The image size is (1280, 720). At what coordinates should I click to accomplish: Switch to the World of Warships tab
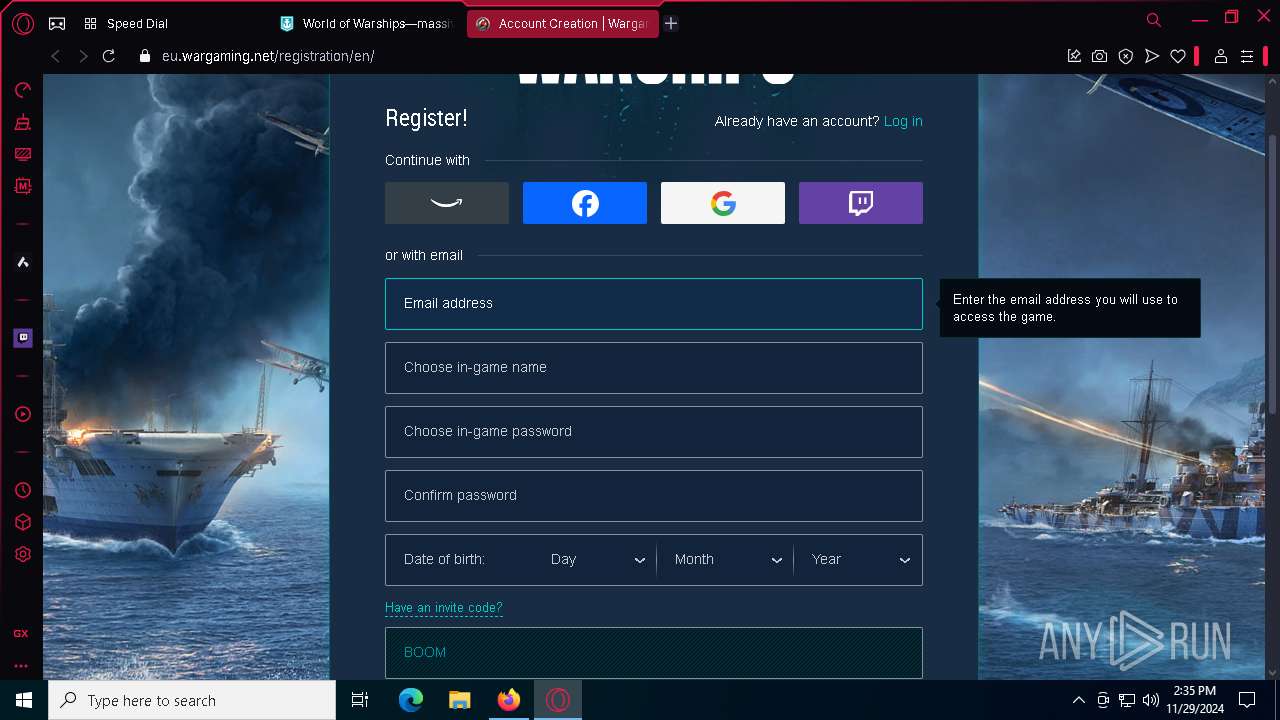(366, 23)
